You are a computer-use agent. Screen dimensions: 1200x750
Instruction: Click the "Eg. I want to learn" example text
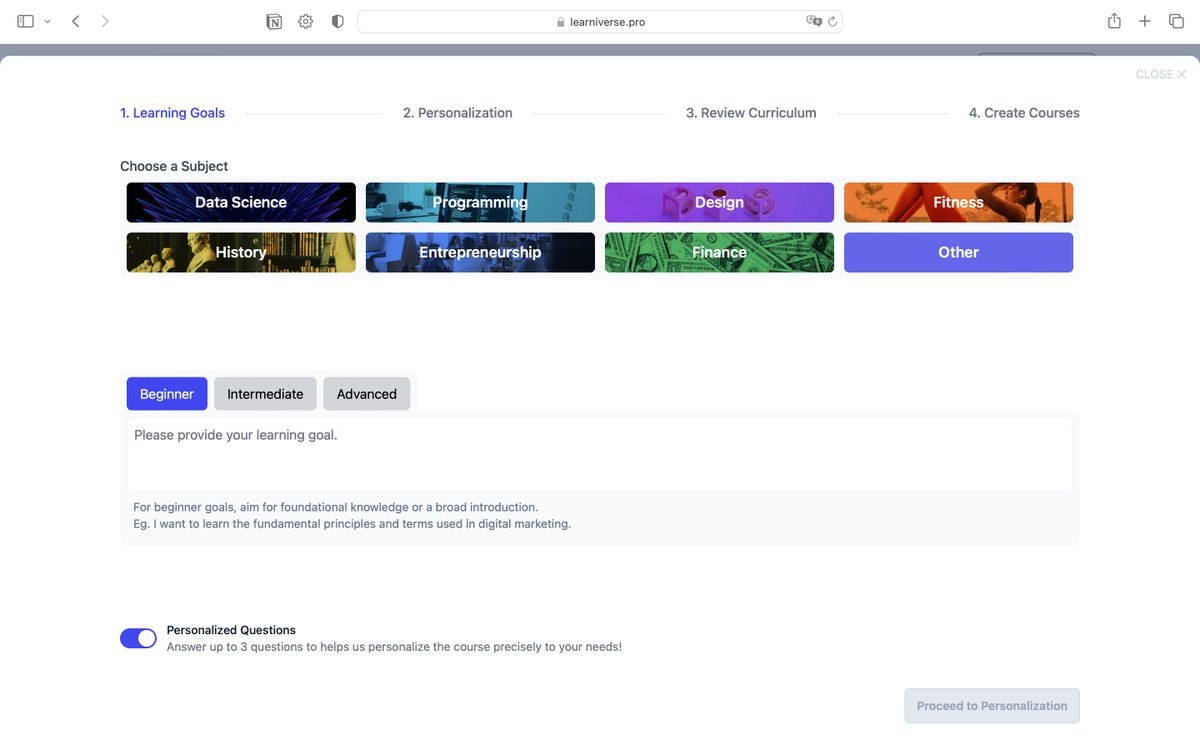coord(352,524)
